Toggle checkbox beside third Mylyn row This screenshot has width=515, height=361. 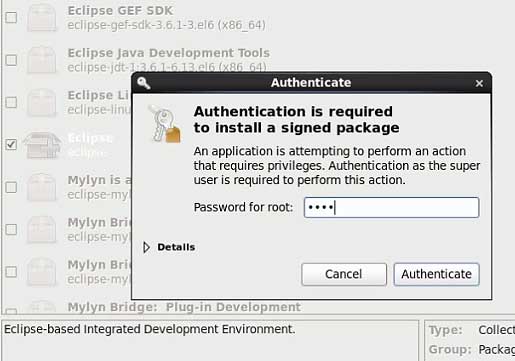pyautogui.click(x=11, y=272)
